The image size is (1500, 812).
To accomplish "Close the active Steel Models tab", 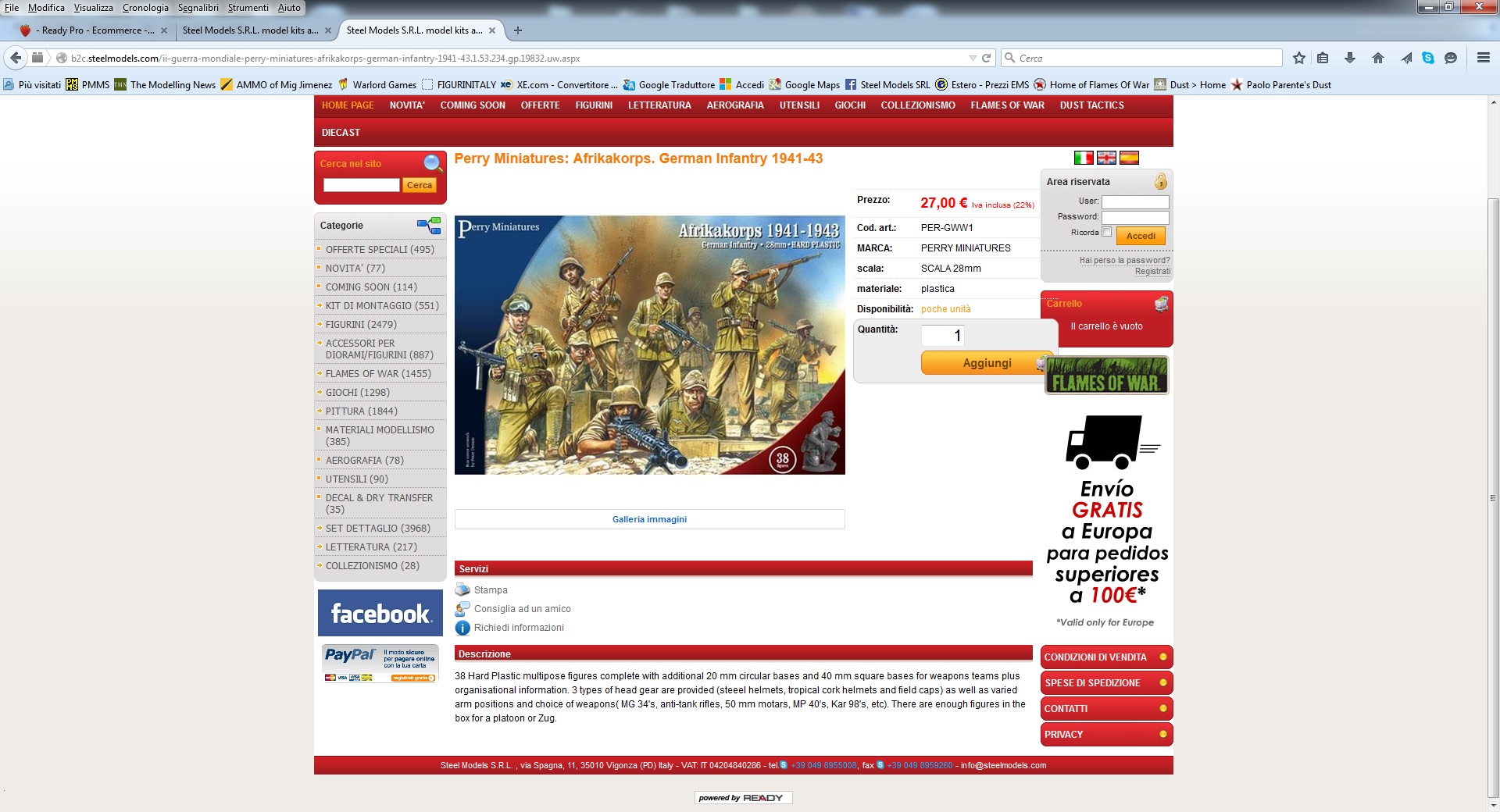I will click(x=492, y=30).
